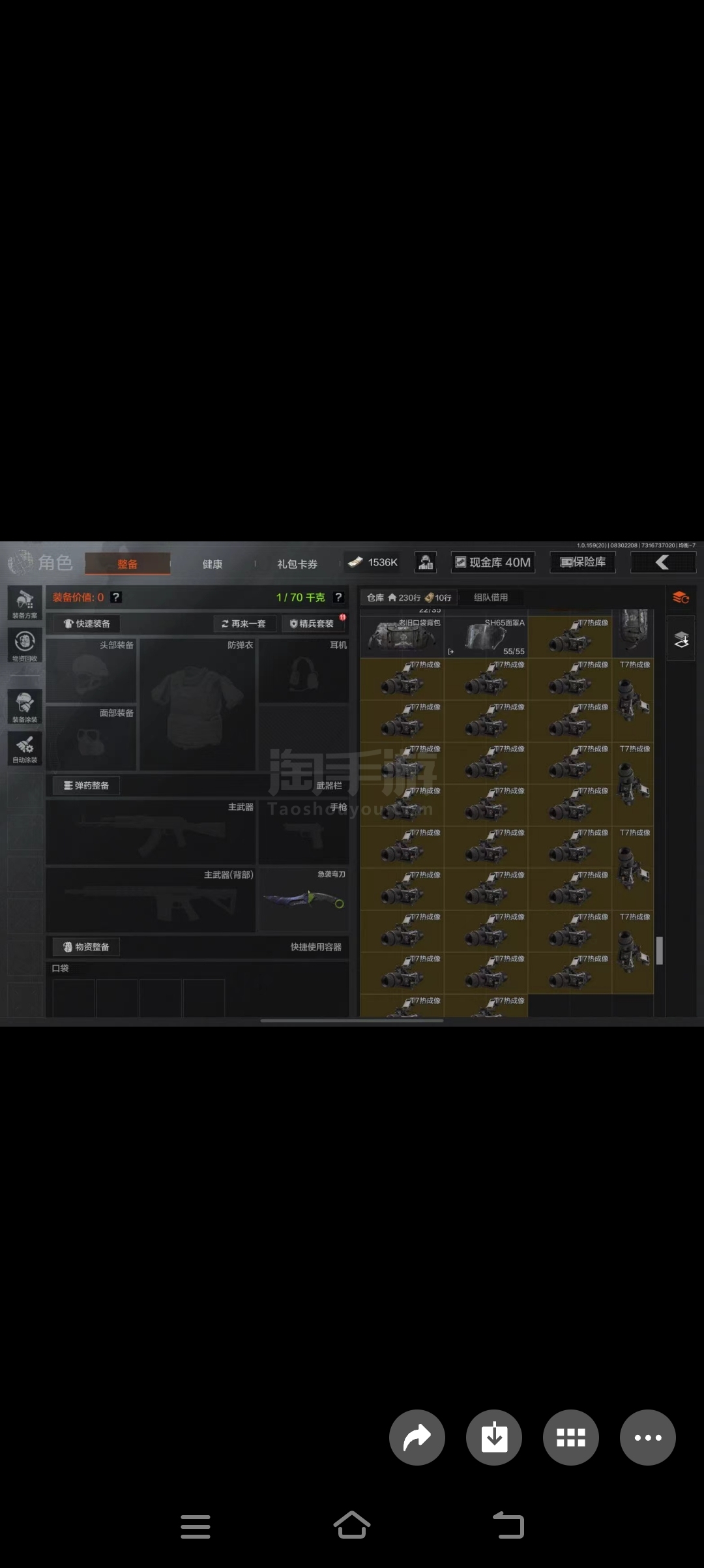The height and width of the screenshot is (1568, 704).
Task: Switch to the 整备 tab
Action: (x=128, y=564)
